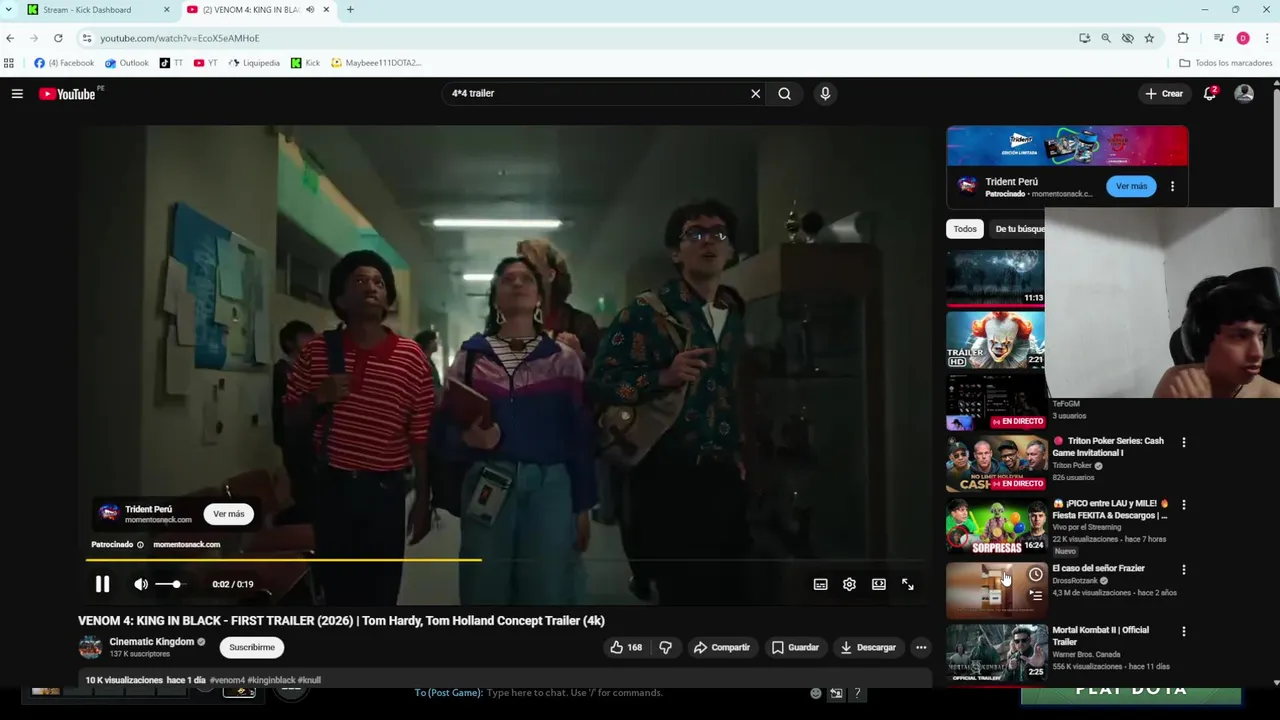Open options menu for Trident Perú ad

coord(1172,186)
